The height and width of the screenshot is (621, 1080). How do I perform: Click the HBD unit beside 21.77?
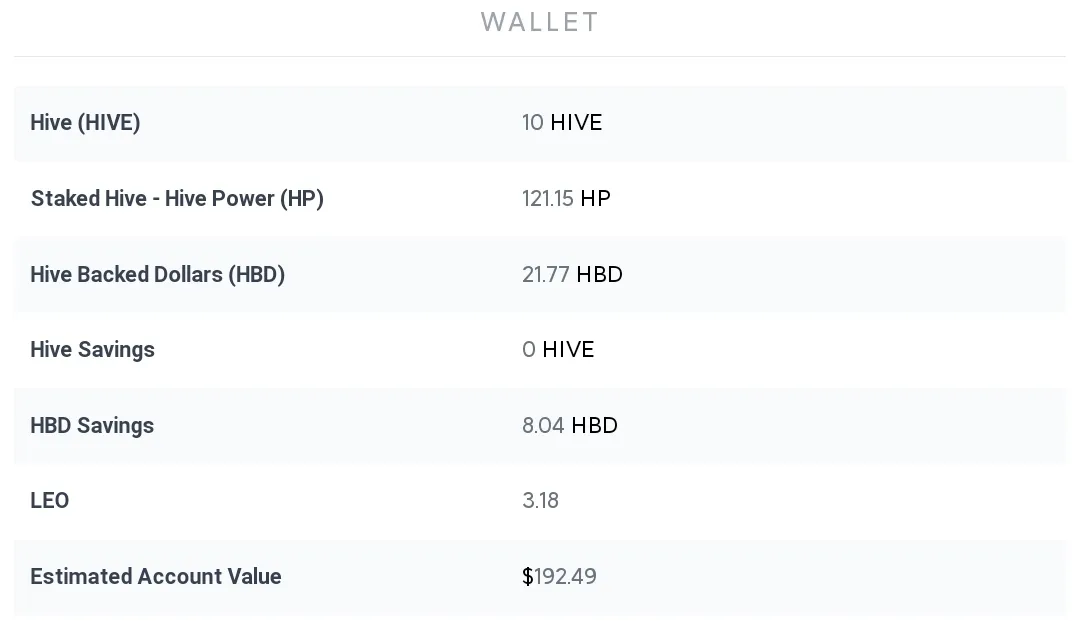click(x=599, y=275)
